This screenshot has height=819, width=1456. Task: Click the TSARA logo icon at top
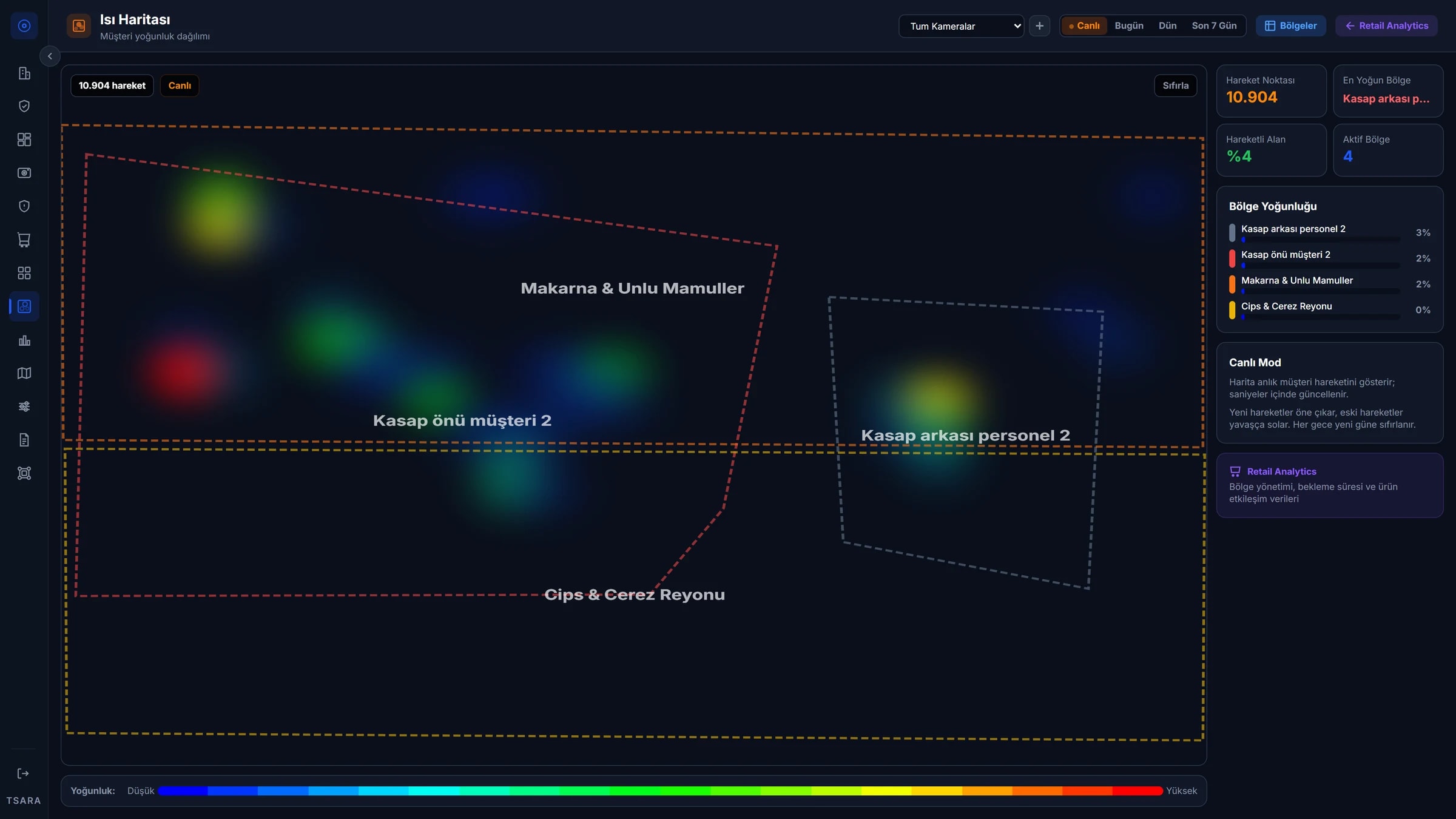click(24, 25)
